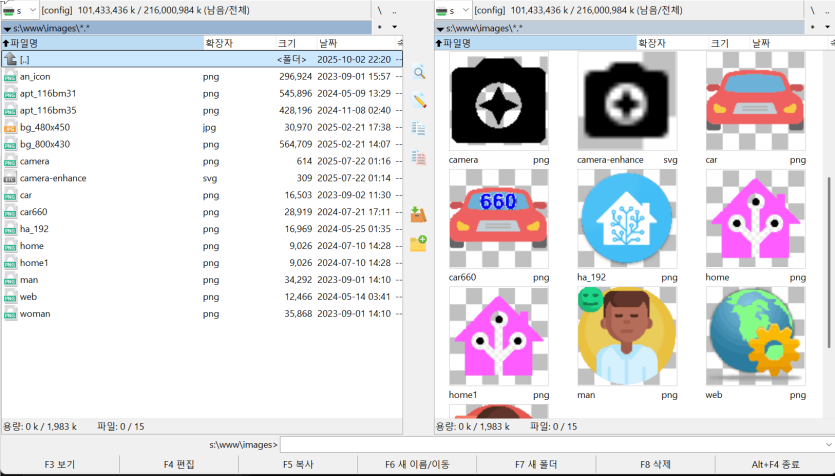Click the SVG file icon beside camera-enhance

(10, 178)
